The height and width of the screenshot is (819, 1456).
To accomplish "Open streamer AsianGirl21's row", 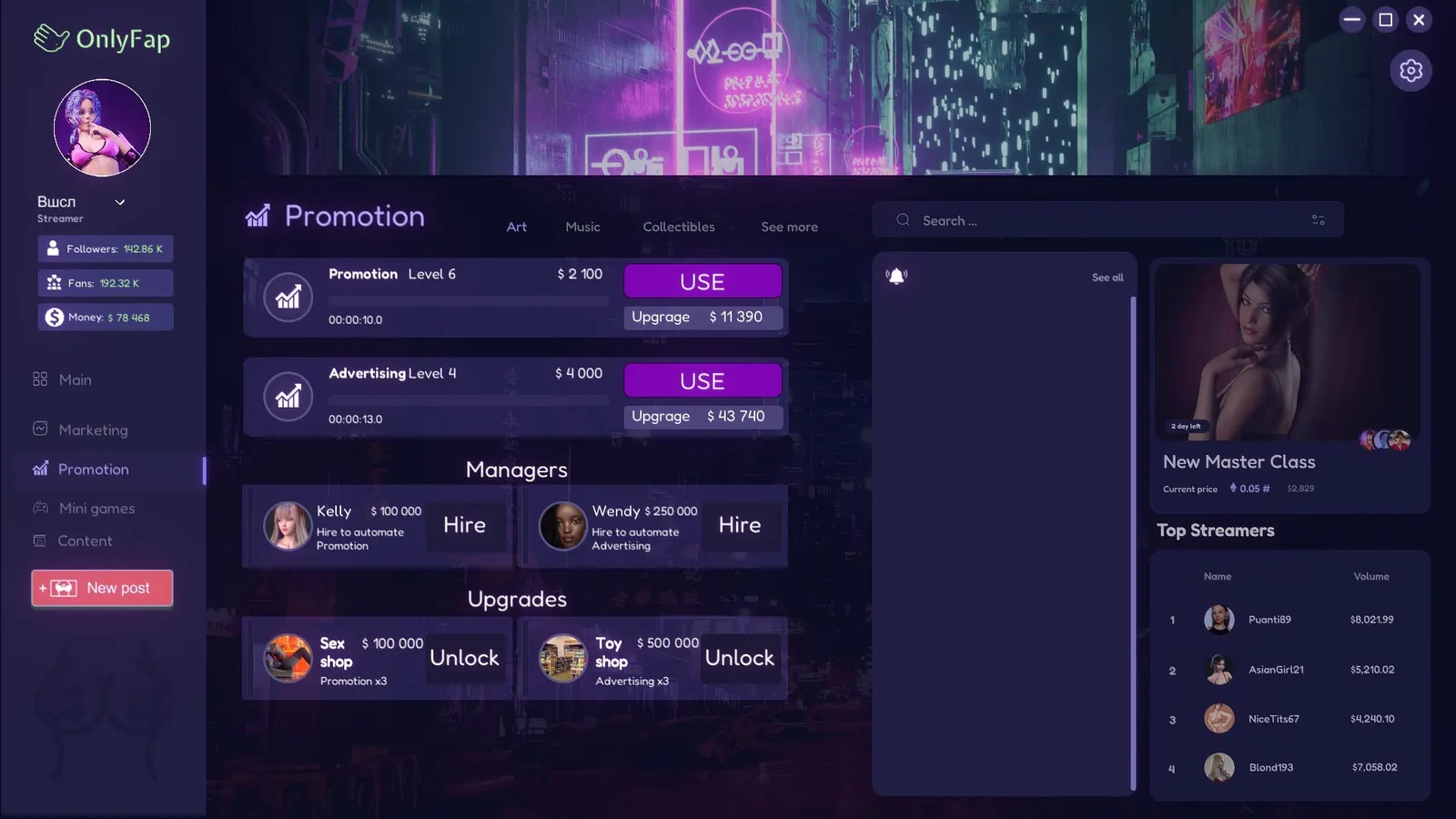I will [x=1289, y=670].
